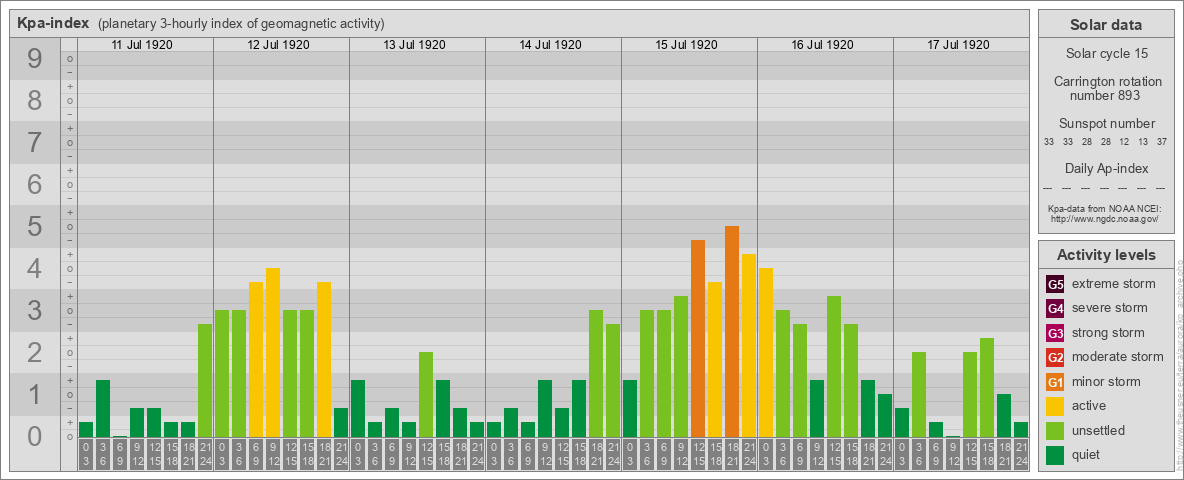
Task: Click the yellow 21-24 bar on 15 Jul
Action: click(x=748, y=346)
